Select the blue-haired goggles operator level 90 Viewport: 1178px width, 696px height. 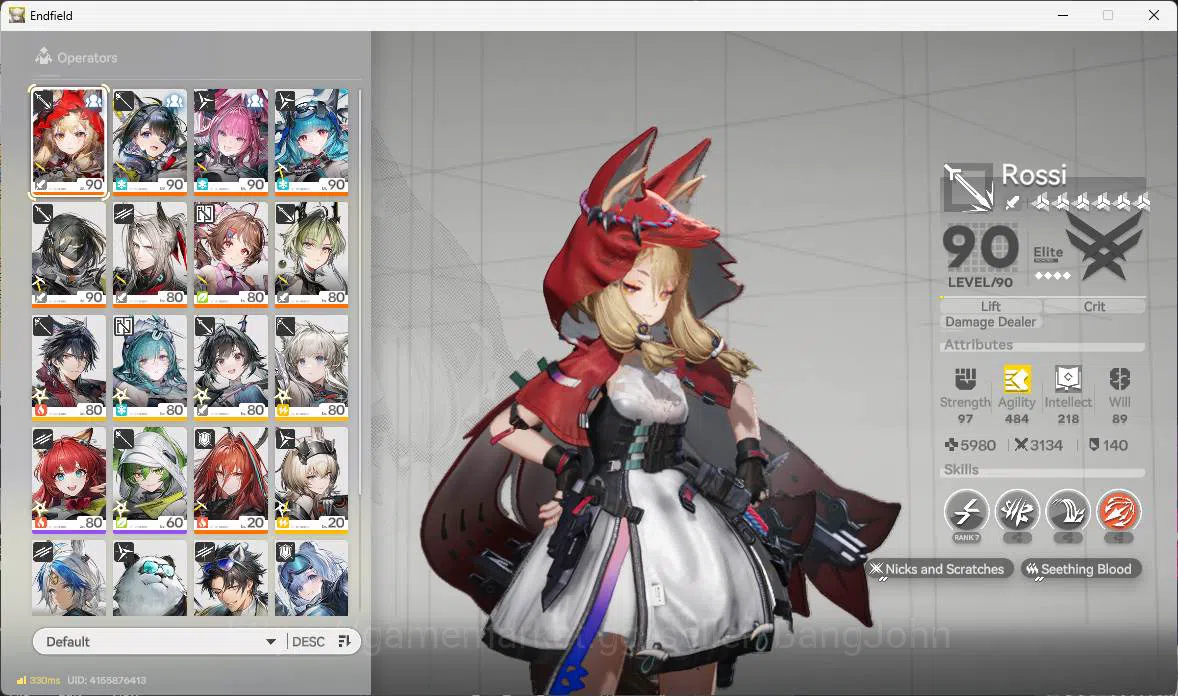click(312, 141)
